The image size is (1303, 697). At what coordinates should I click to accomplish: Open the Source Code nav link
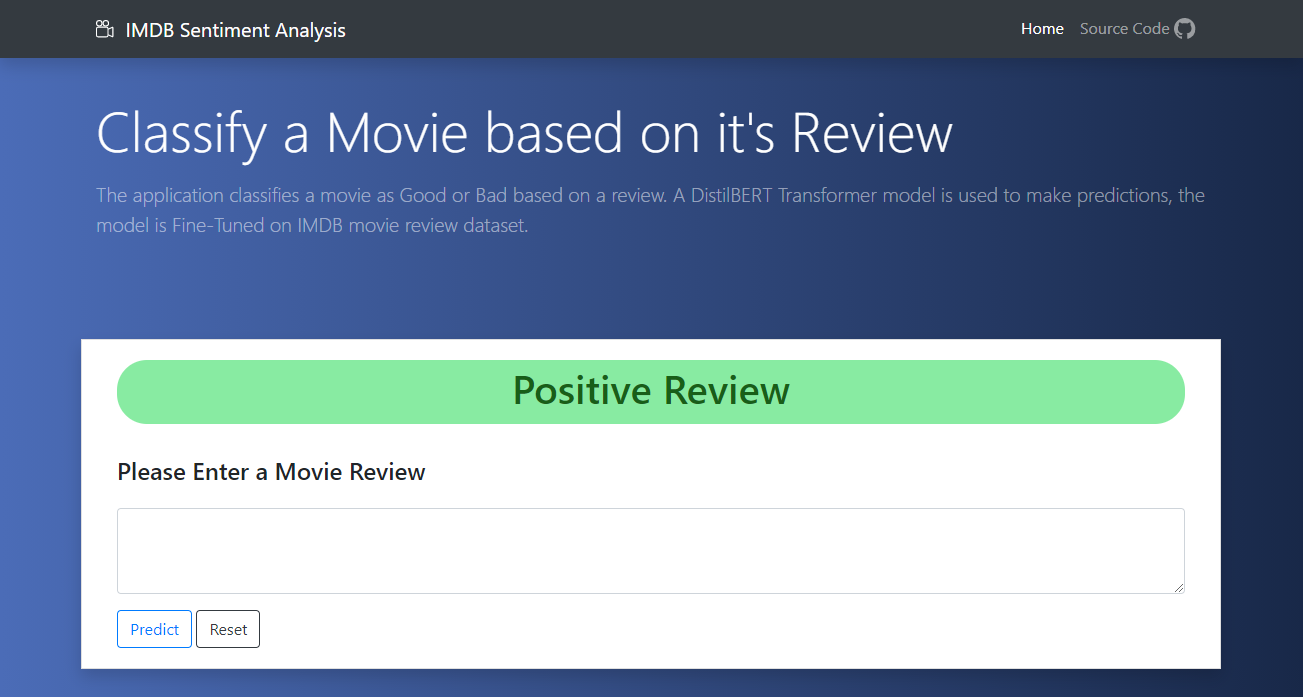click(x=1137, y=29)
